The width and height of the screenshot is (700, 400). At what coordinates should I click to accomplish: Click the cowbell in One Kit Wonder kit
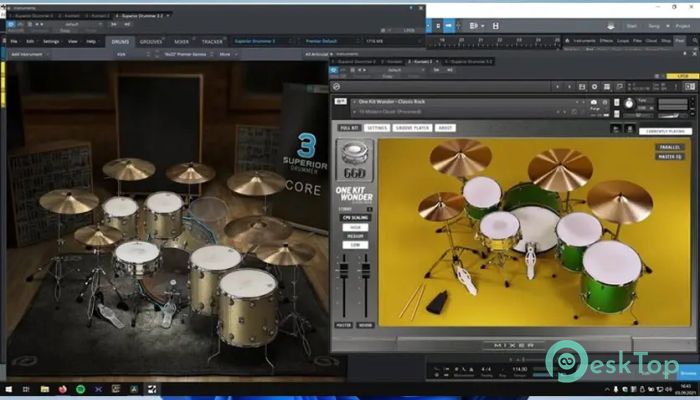coord(438,302)
